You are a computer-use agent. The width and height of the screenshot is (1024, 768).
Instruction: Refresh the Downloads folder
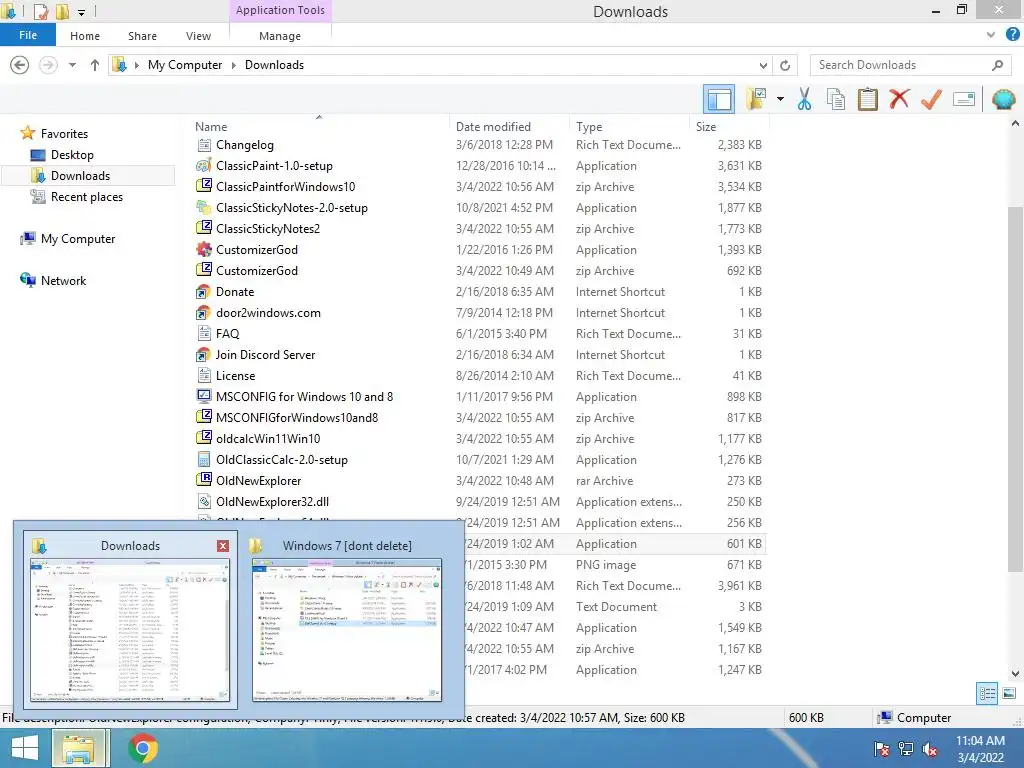point(785,65)
